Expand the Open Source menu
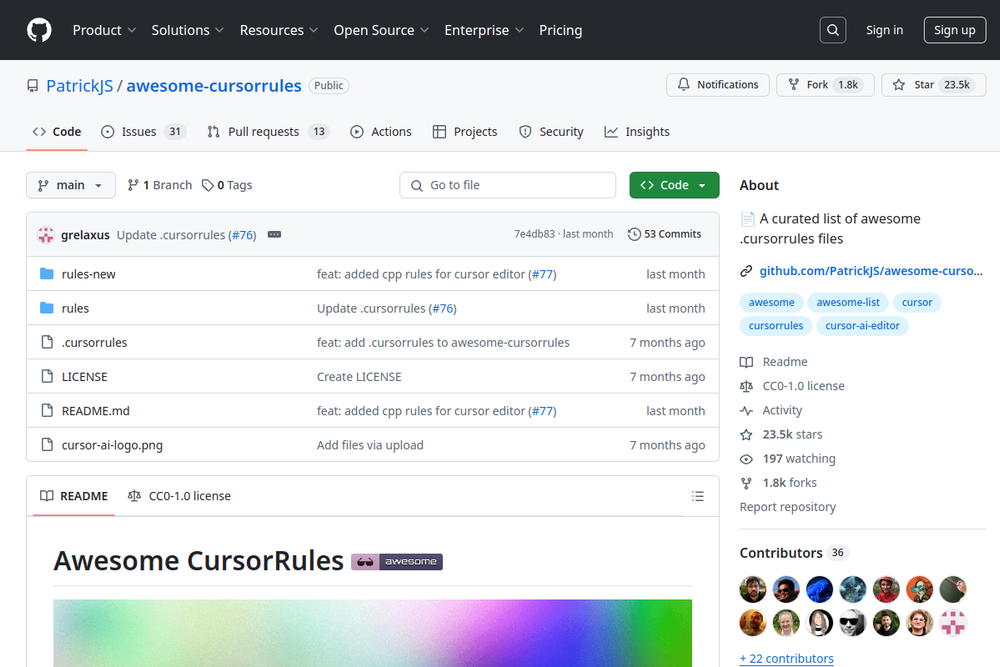1000x667 pixels. pyautogui.click(x=381, y=30)
